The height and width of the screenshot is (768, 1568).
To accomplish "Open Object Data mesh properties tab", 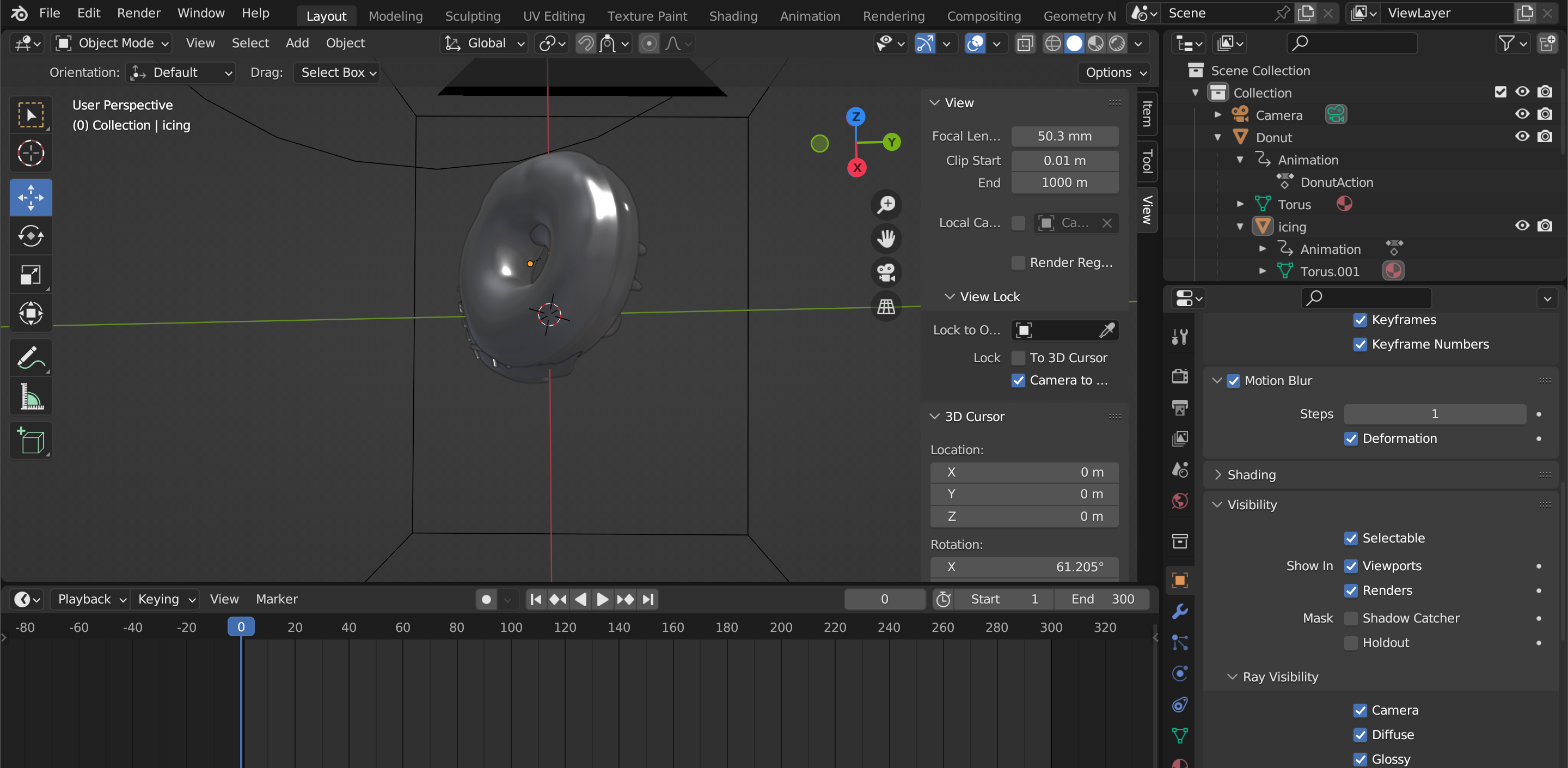I will [x=1180, y=735].
